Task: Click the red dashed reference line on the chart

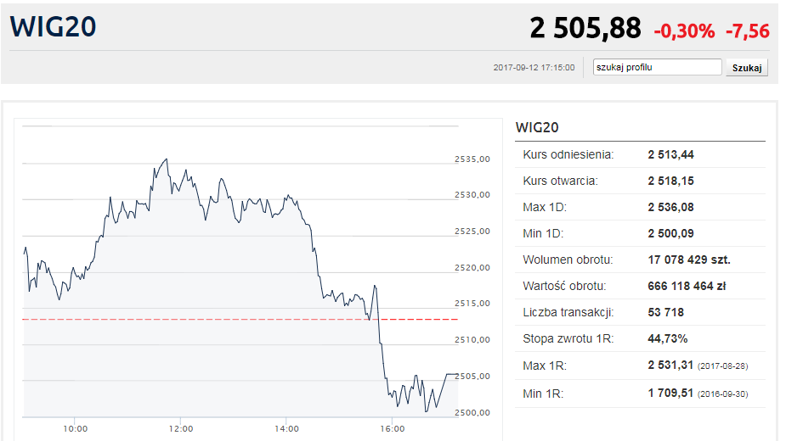Action: tap(200, 319)
